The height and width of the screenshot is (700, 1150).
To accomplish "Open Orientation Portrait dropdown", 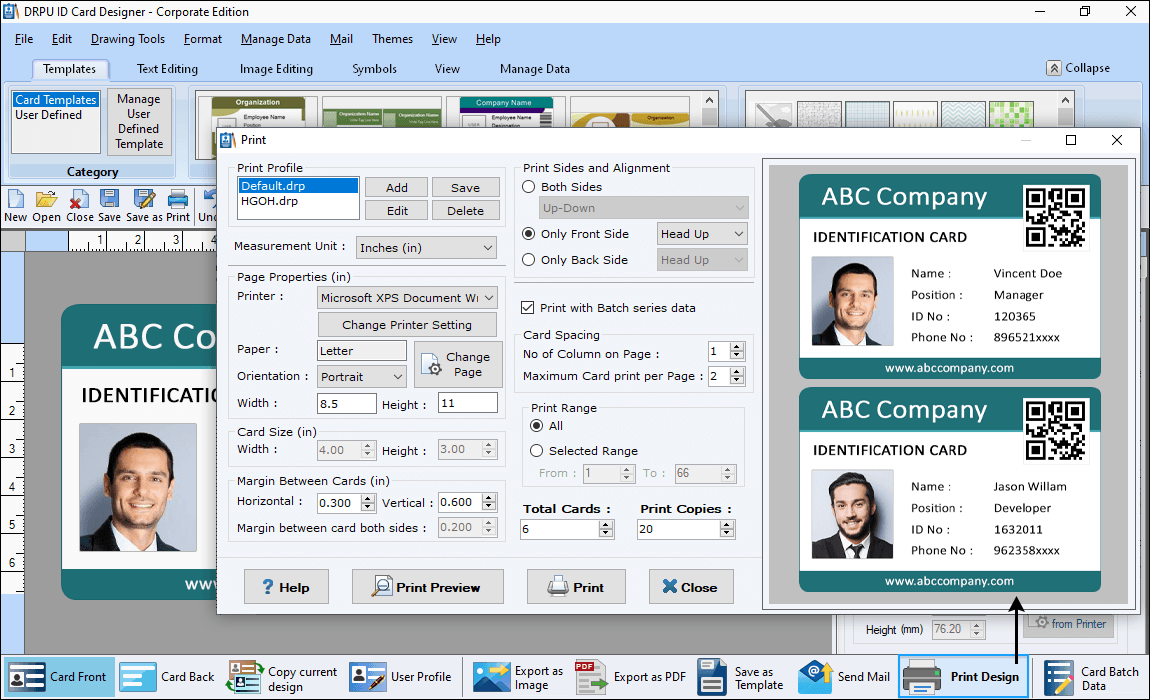I will tap(362, 376).
